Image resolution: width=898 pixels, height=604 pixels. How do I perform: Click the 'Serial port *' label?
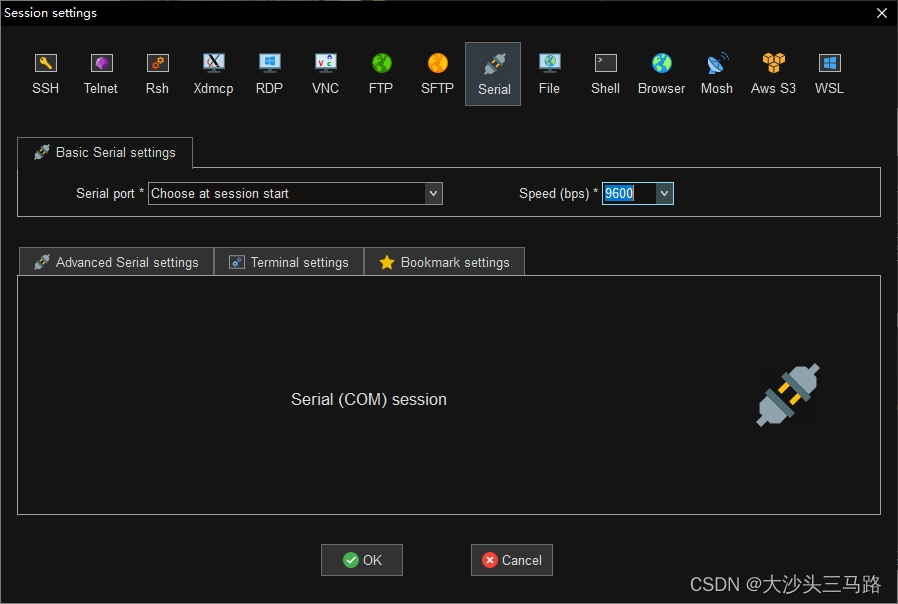click(110, 194)
